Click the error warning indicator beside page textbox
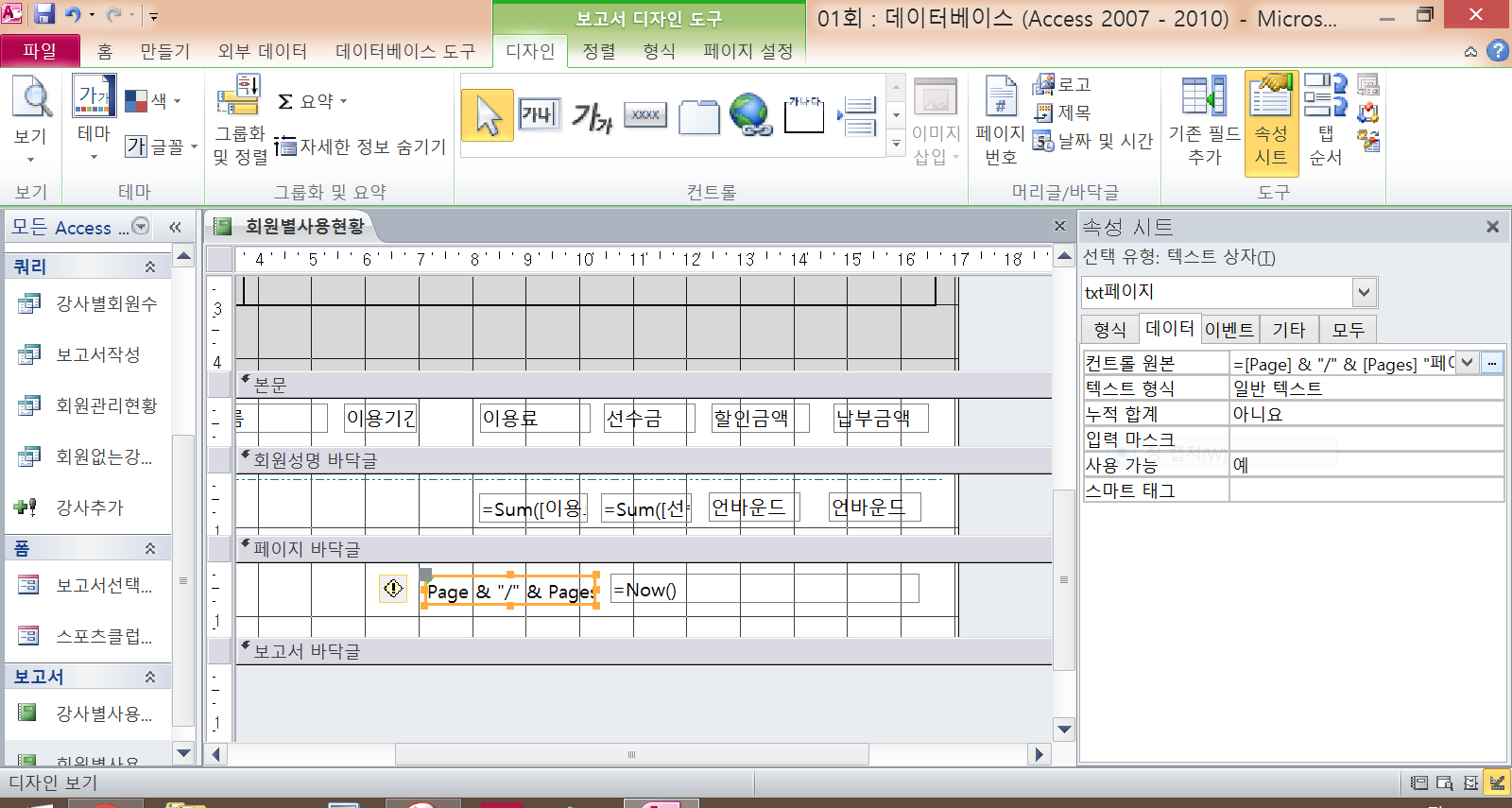The width and height of the screenshot is (1512, 808). pos(393,589)
